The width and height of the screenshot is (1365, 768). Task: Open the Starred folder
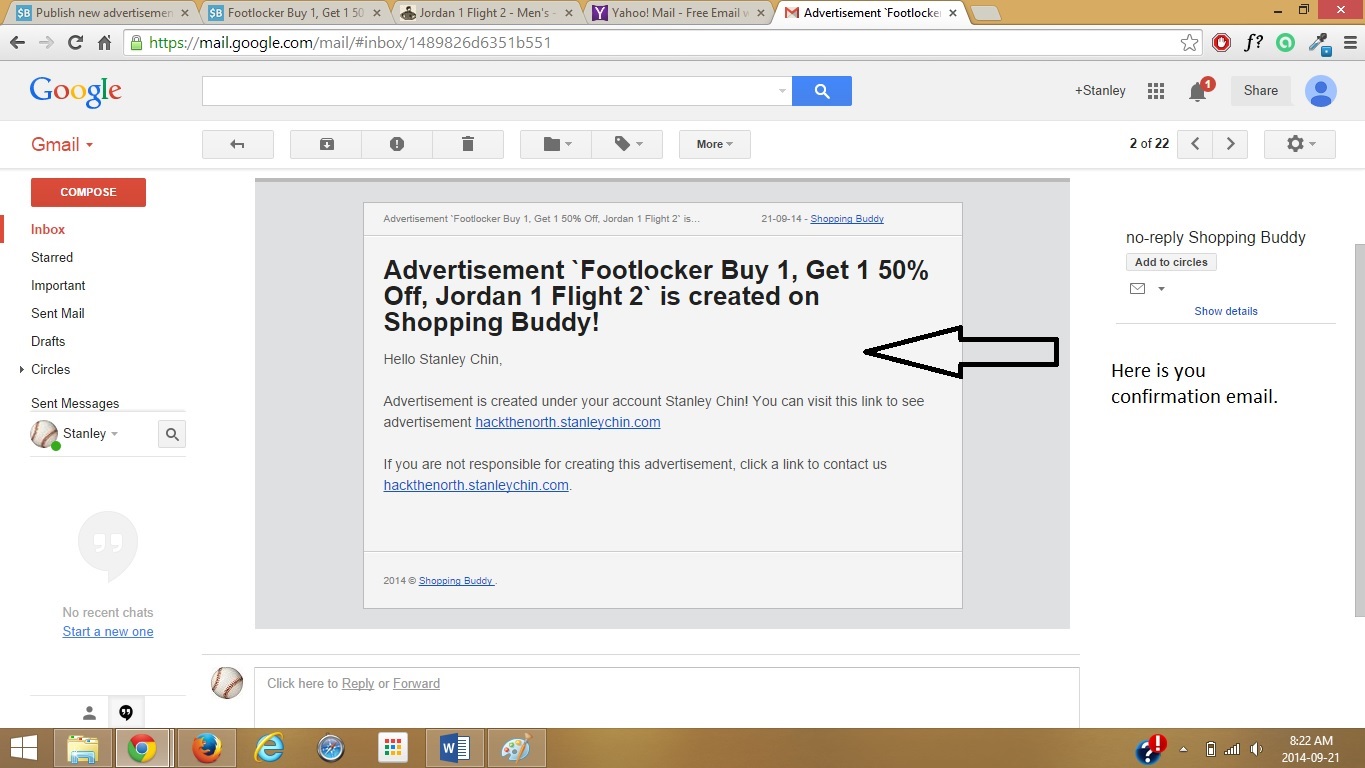(52, 257)
